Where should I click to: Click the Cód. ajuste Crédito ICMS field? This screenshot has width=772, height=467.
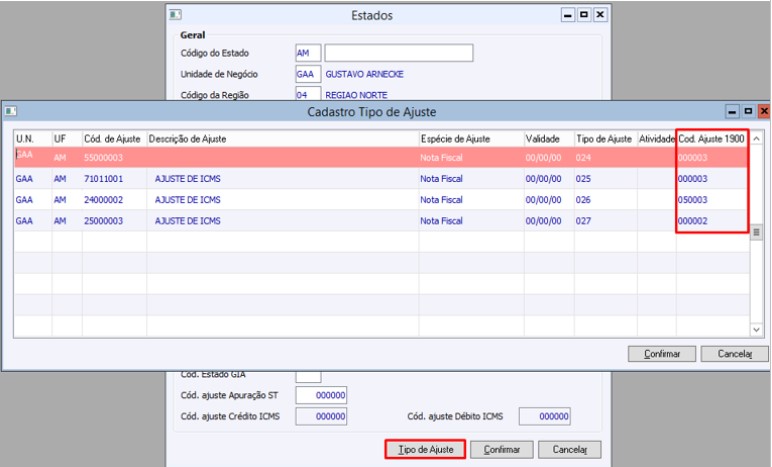[x=321, y=416]
